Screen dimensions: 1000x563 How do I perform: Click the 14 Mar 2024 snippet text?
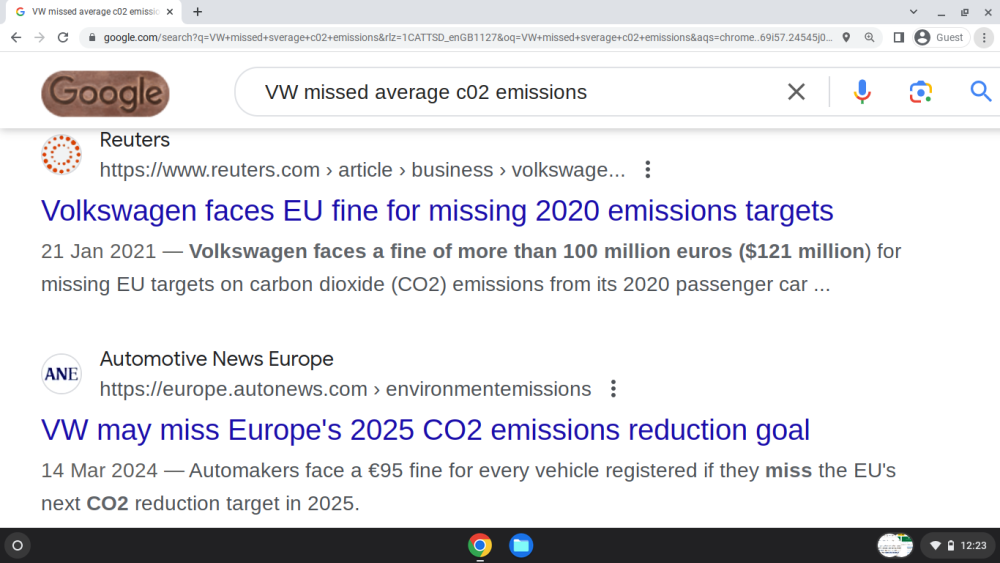(x=468, y=486)
